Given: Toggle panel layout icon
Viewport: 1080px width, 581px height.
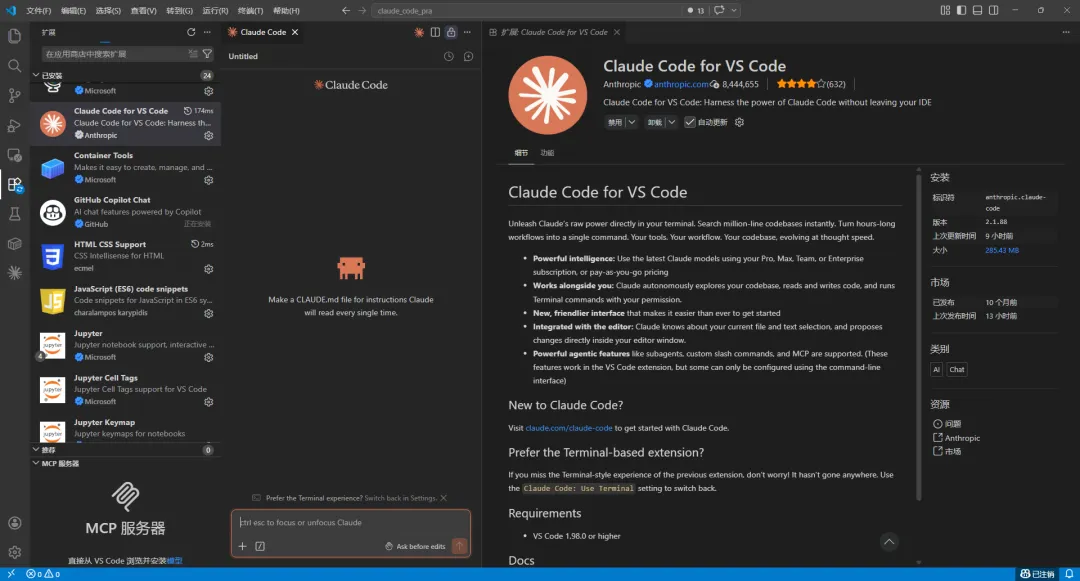Looking at the screenshot, I should [977, 10].
